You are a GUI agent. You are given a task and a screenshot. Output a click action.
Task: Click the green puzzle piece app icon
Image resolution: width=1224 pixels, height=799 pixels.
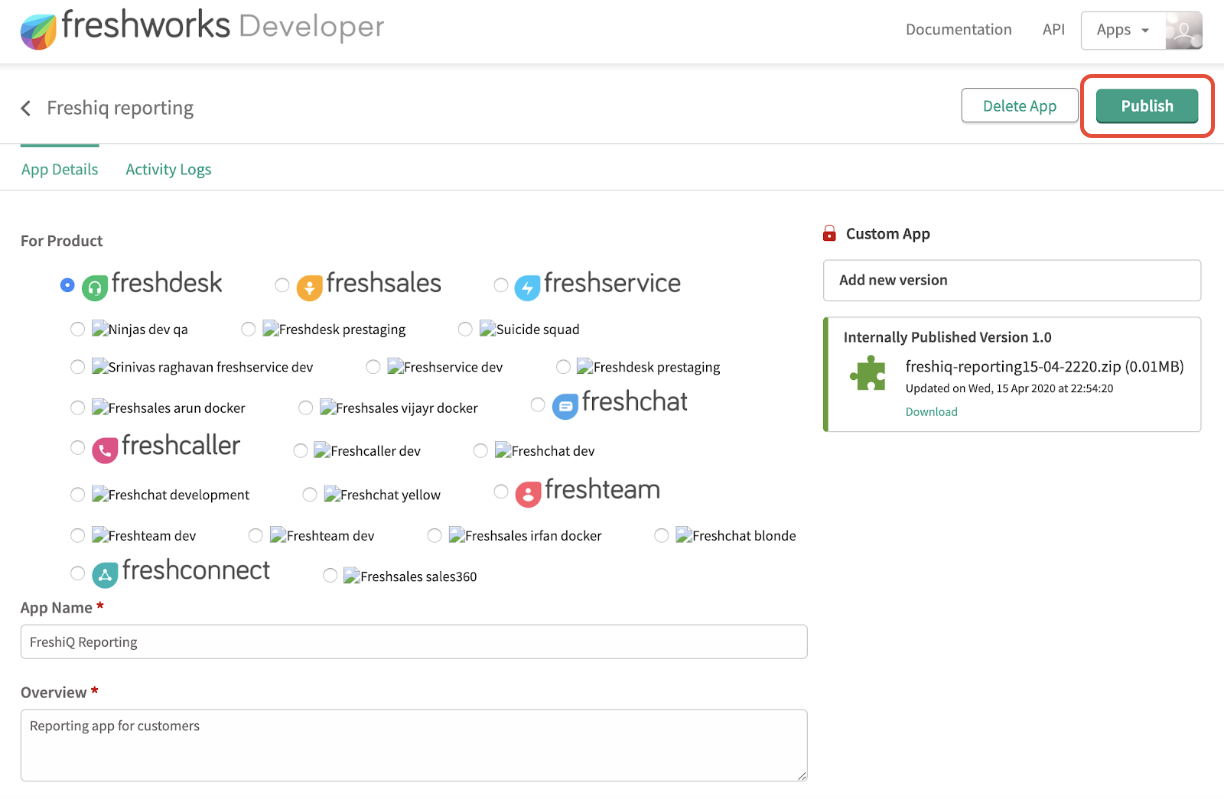click(x=867, y=375)
